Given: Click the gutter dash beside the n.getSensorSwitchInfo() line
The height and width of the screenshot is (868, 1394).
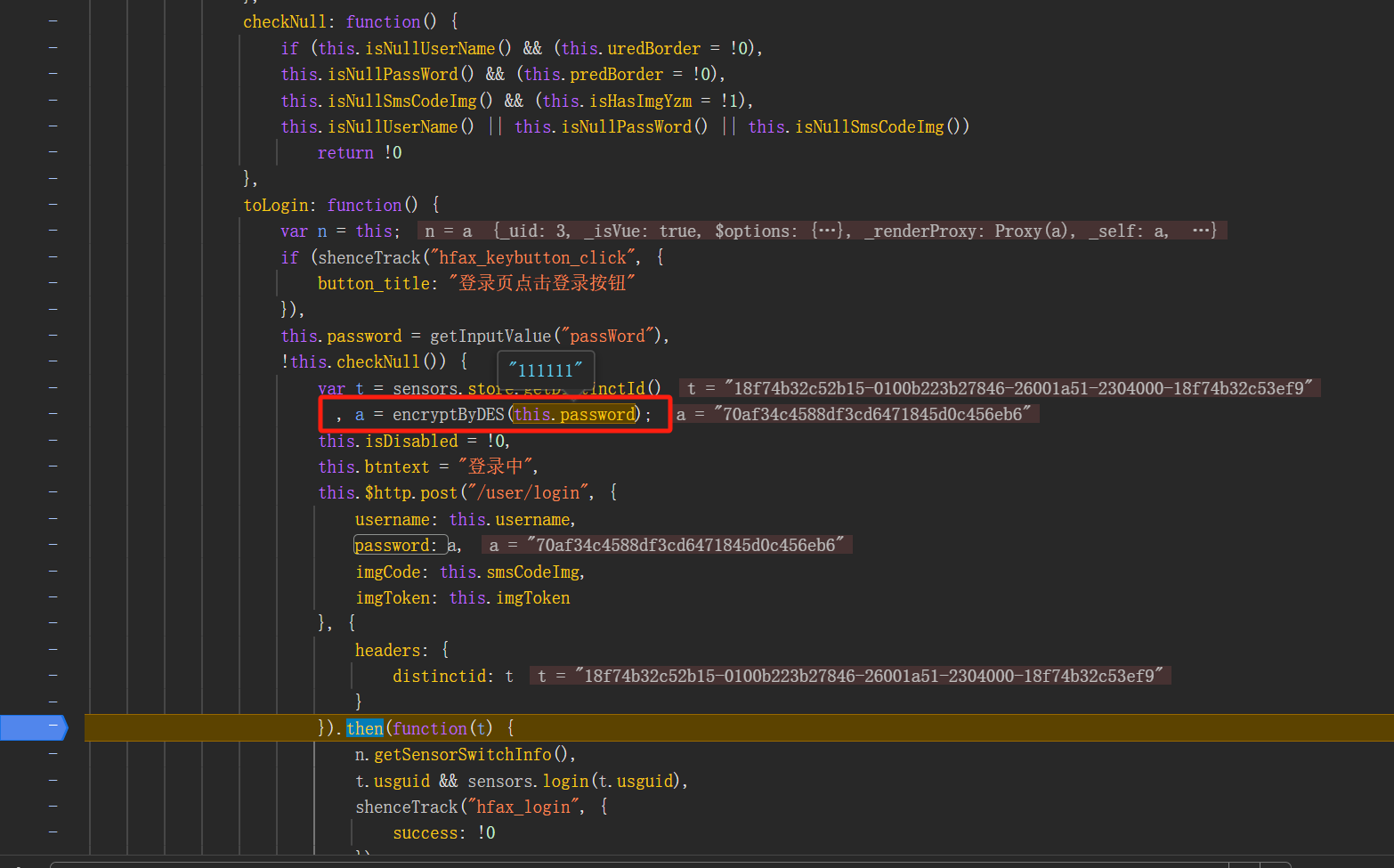Looking at the screenshot, I should pos(53,753).
